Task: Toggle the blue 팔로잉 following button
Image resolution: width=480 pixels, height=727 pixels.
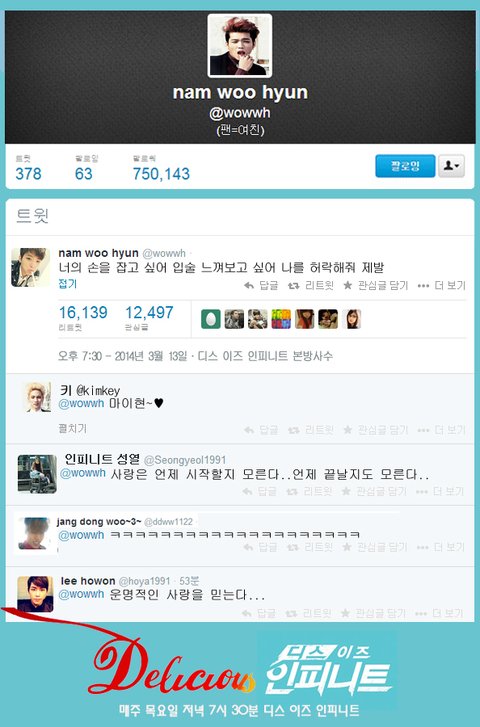Action: click(x=405, y=166)
